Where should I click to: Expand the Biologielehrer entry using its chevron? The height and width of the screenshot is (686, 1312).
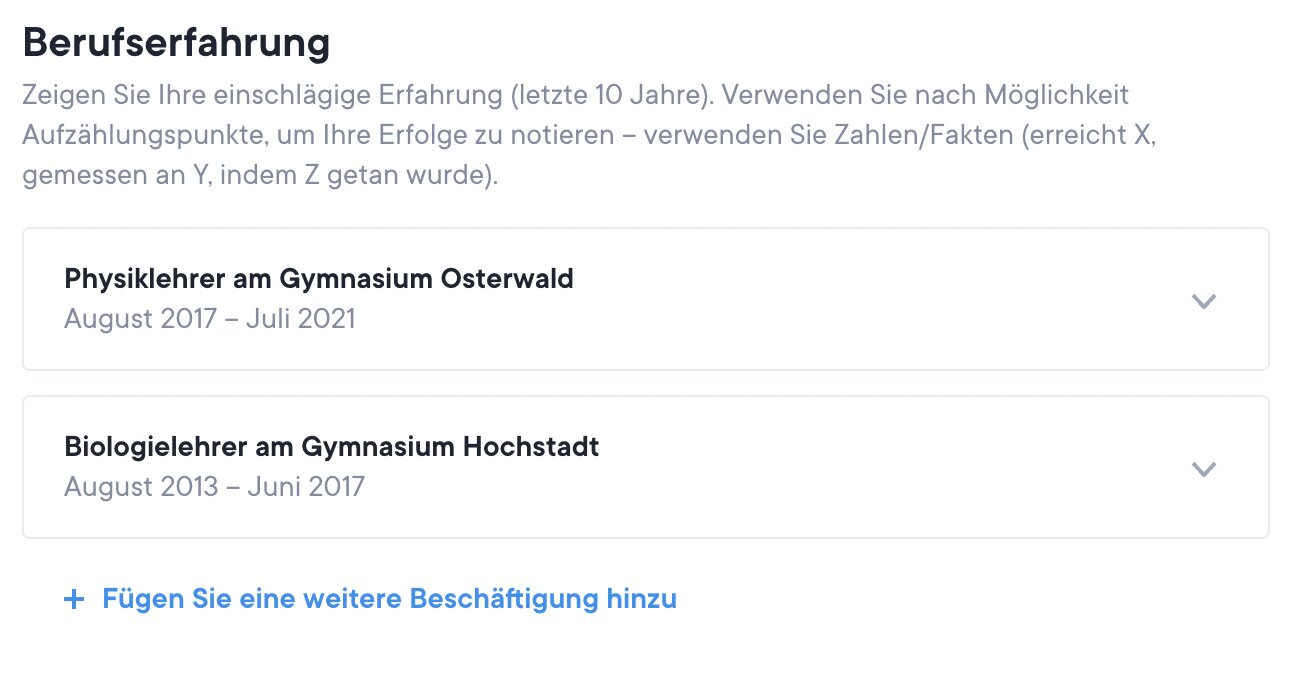(1204, 468)
